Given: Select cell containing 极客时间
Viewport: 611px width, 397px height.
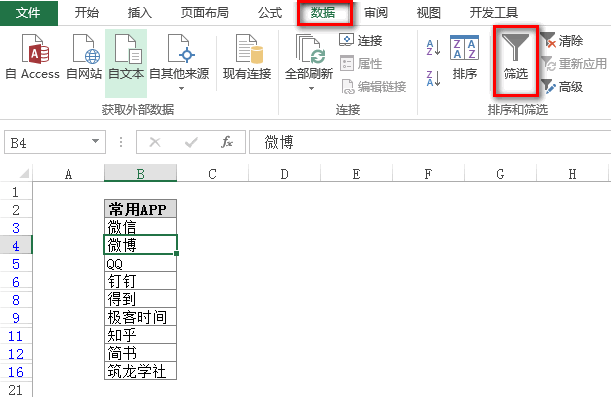Looking at the screenshot, I should (140, 317).
